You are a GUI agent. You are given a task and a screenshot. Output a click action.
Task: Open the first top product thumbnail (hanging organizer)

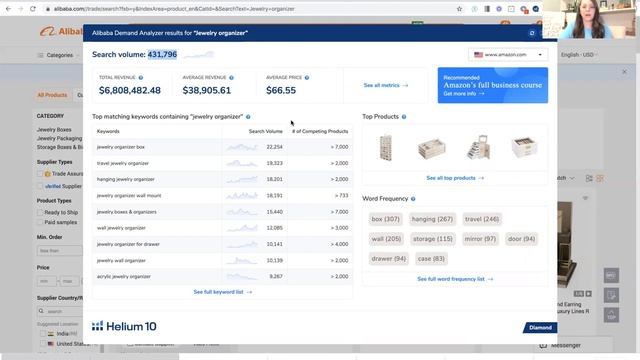tap(386, 148)
